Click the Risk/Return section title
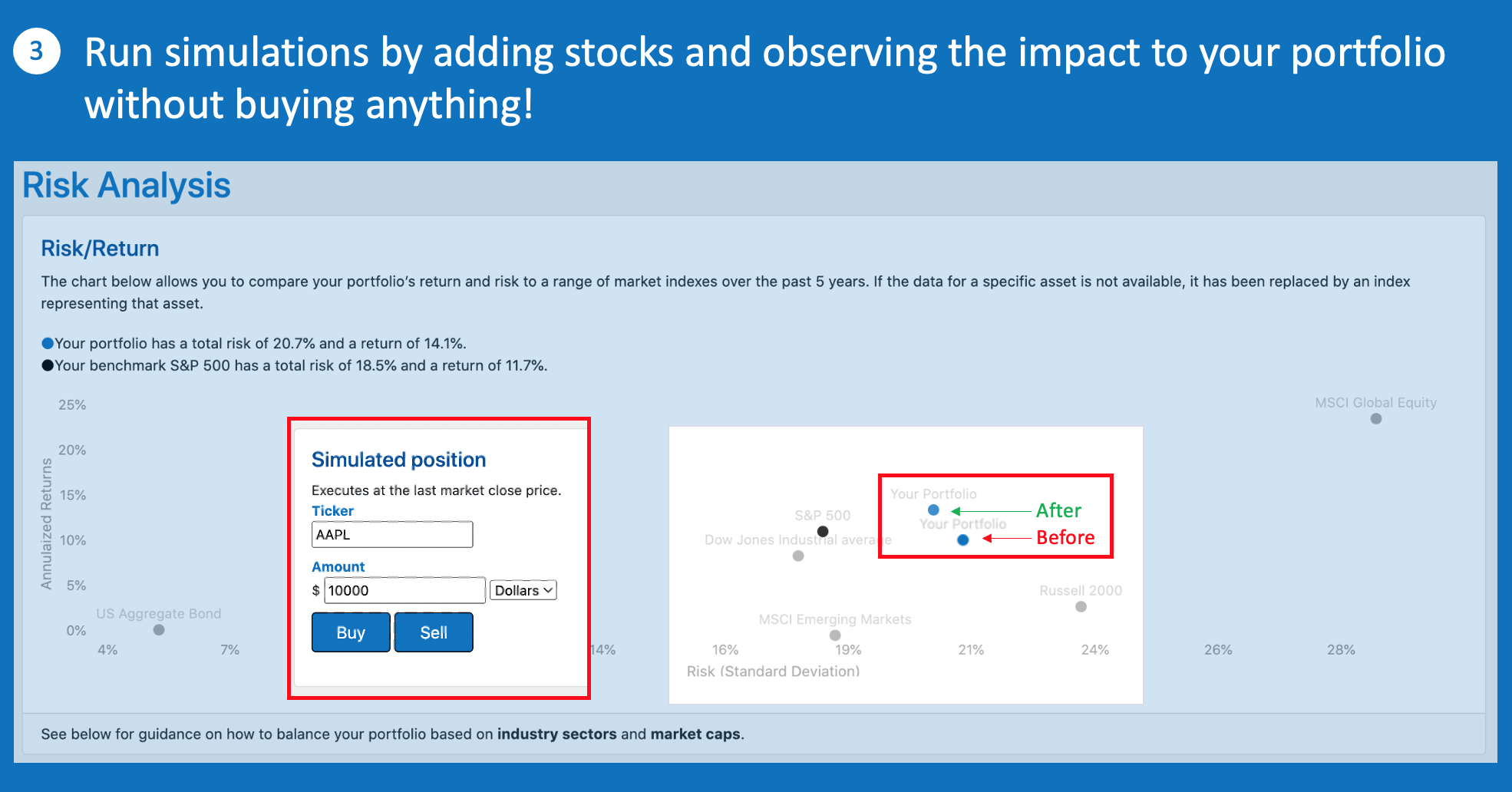The image size is (1512, 792). point(100,248)
